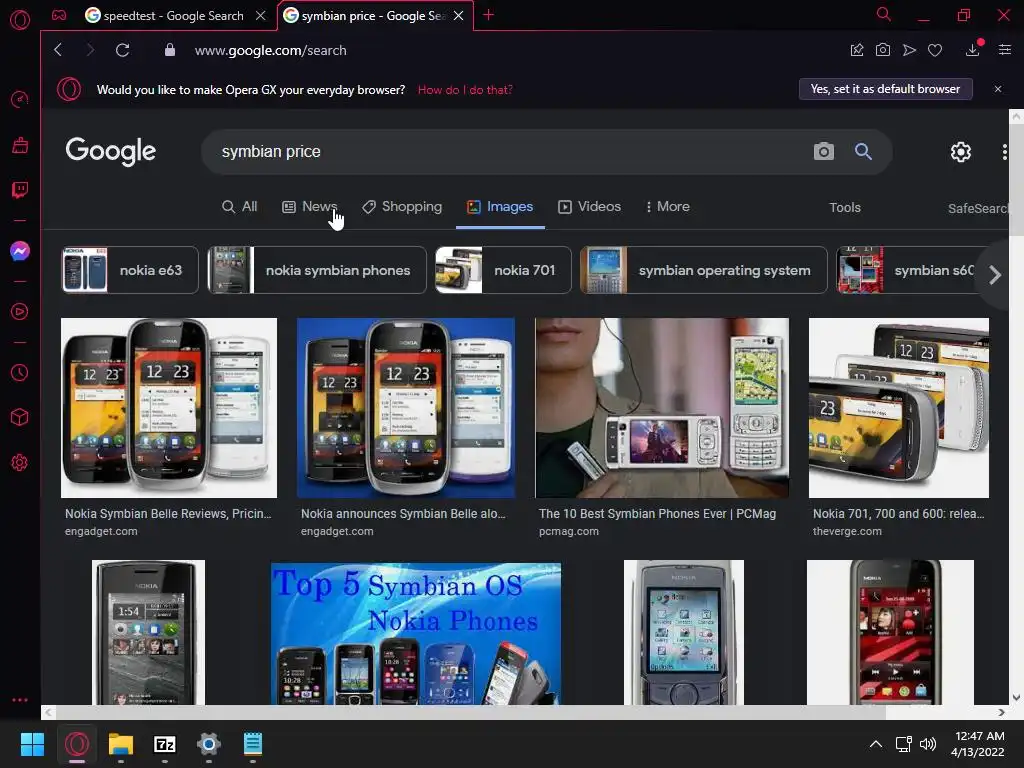Switch to All results tab
The image size is (1024, 768).
(240, 207)
